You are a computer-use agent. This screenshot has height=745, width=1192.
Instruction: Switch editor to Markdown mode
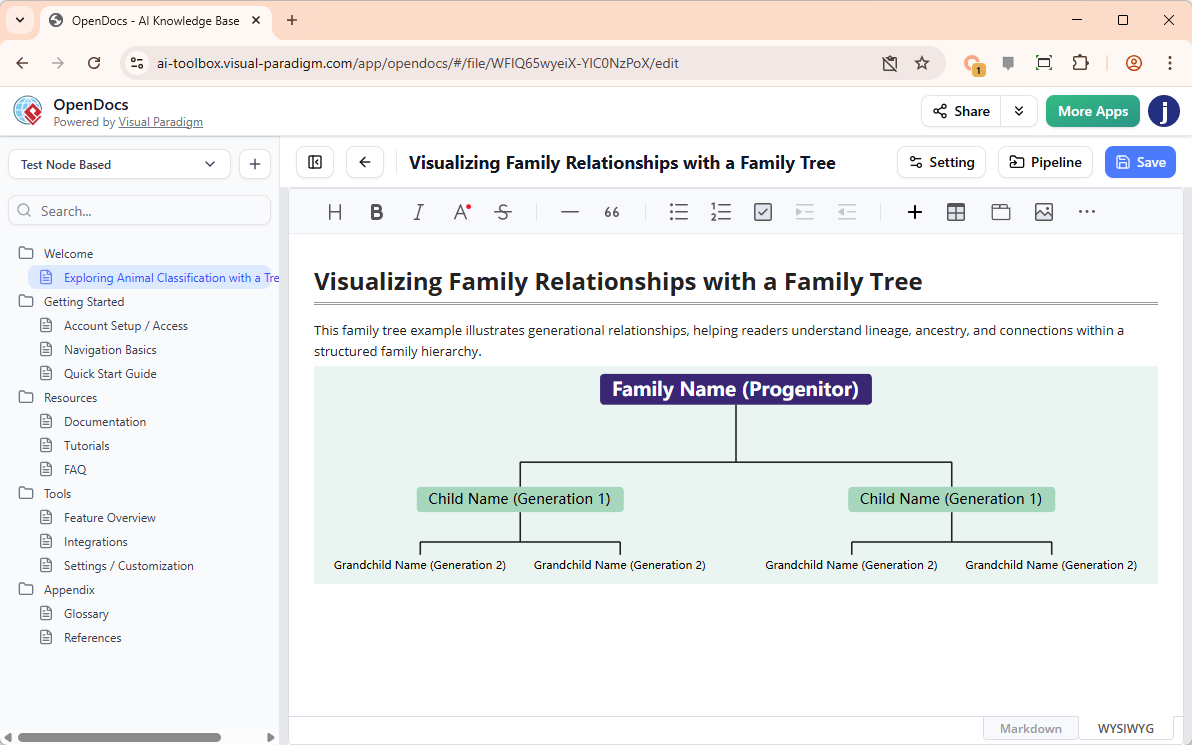(1031, 728)
